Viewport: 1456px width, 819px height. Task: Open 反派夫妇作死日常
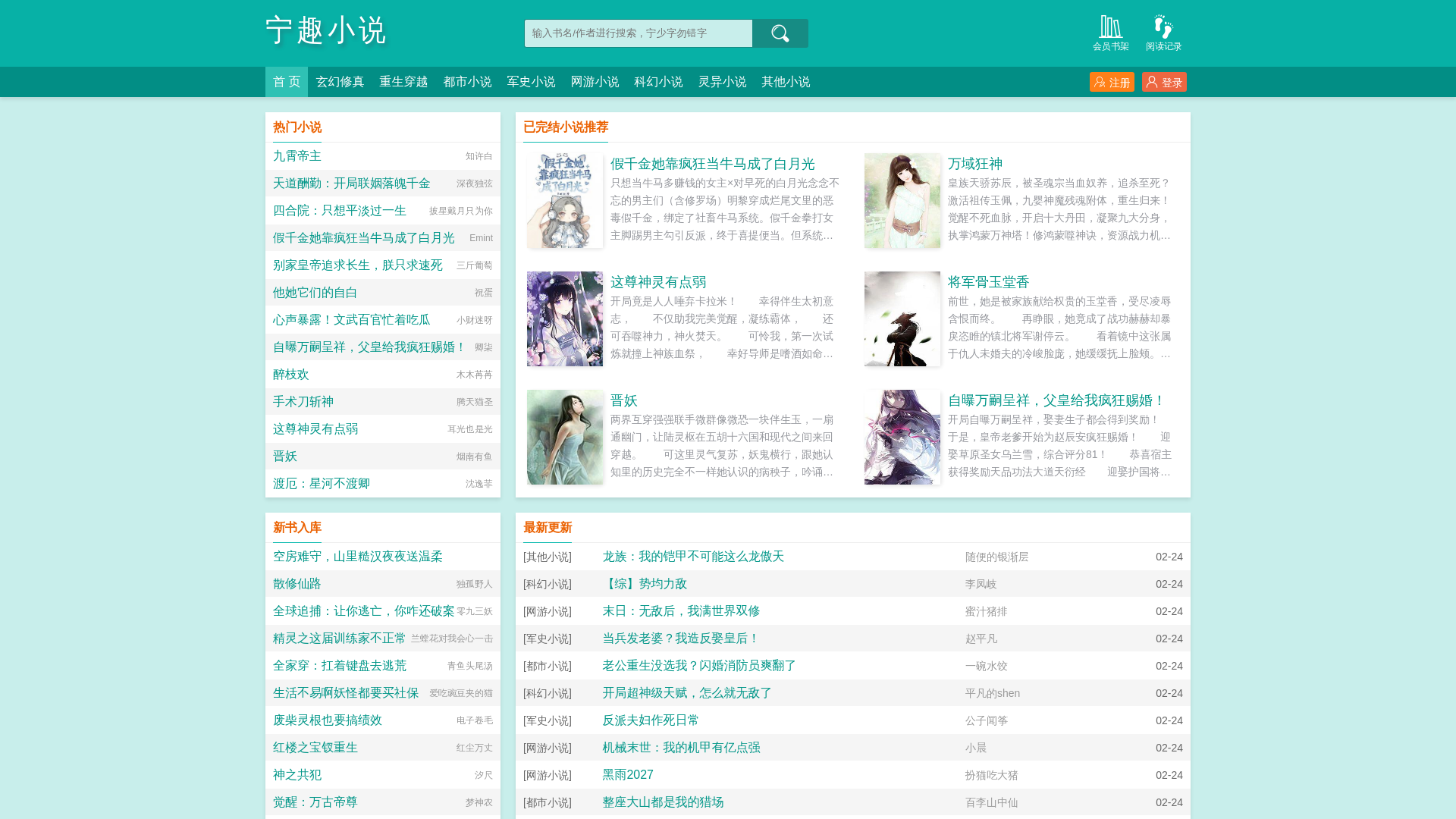click(x=651, y=720)
